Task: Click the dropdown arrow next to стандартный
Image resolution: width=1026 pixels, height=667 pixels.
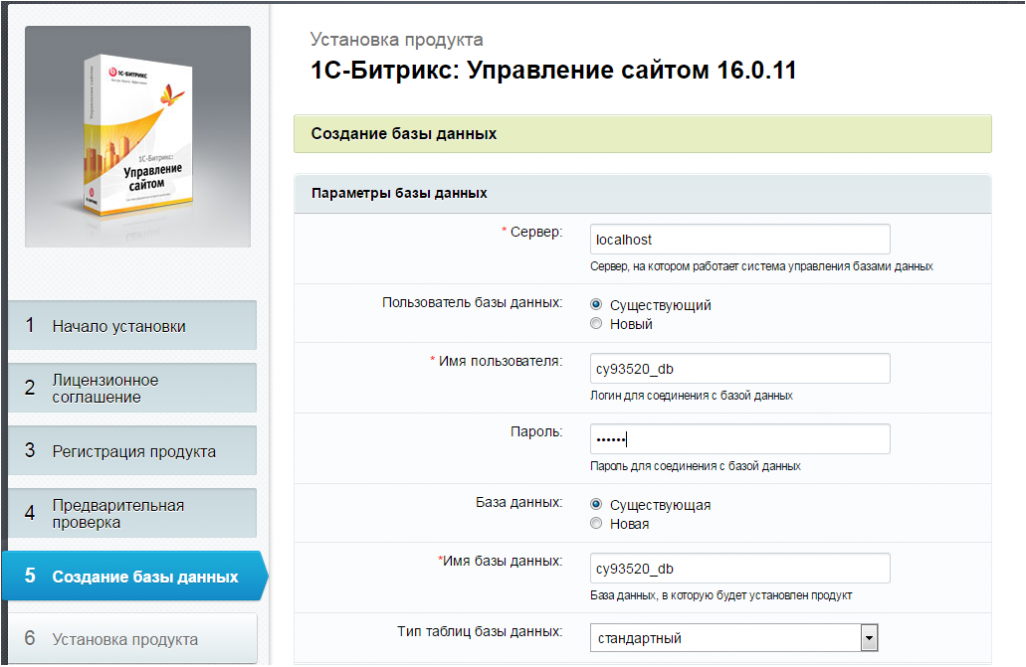Action: click(x=869, y=638)
